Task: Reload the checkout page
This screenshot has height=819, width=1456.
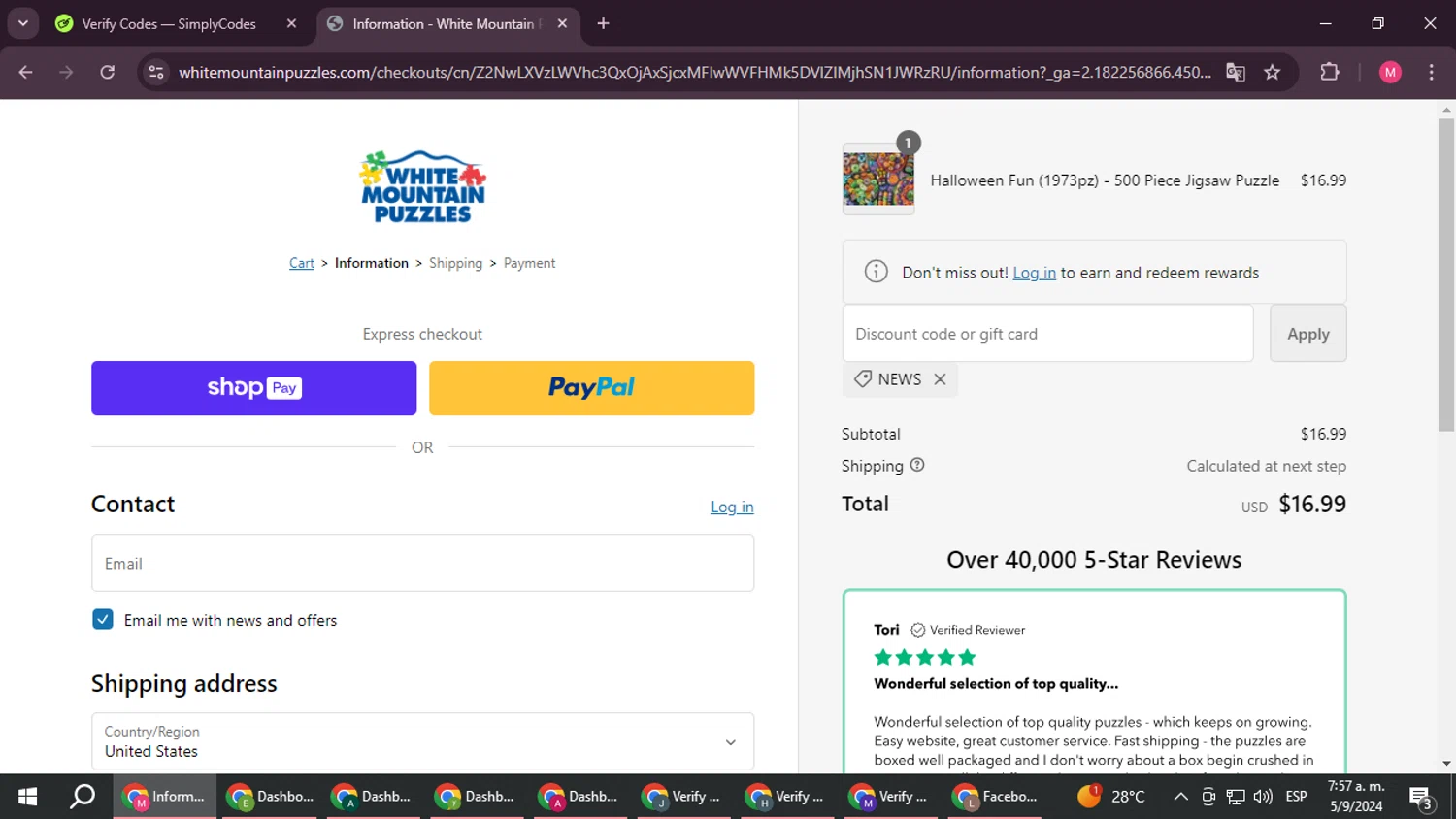Action: pos(107,72)
